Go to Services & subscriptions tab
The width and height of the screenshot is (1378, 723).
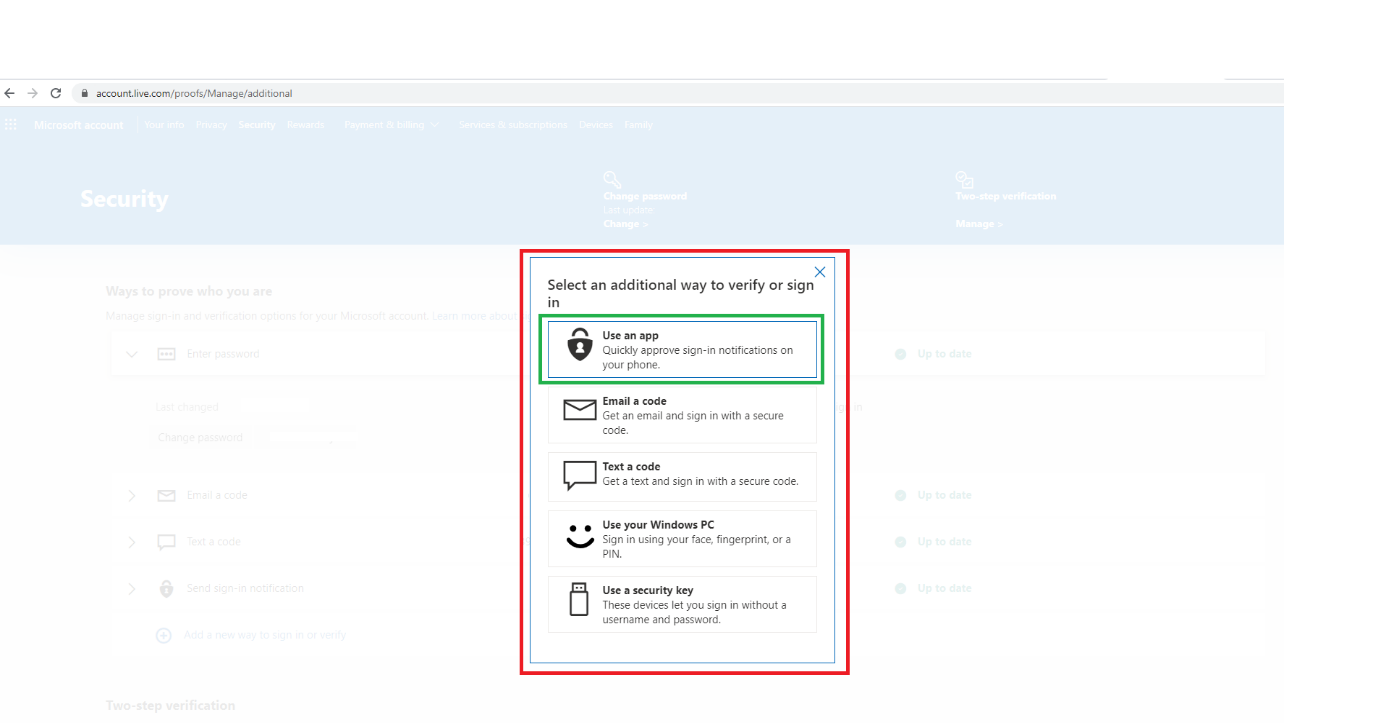pos(512,125)
